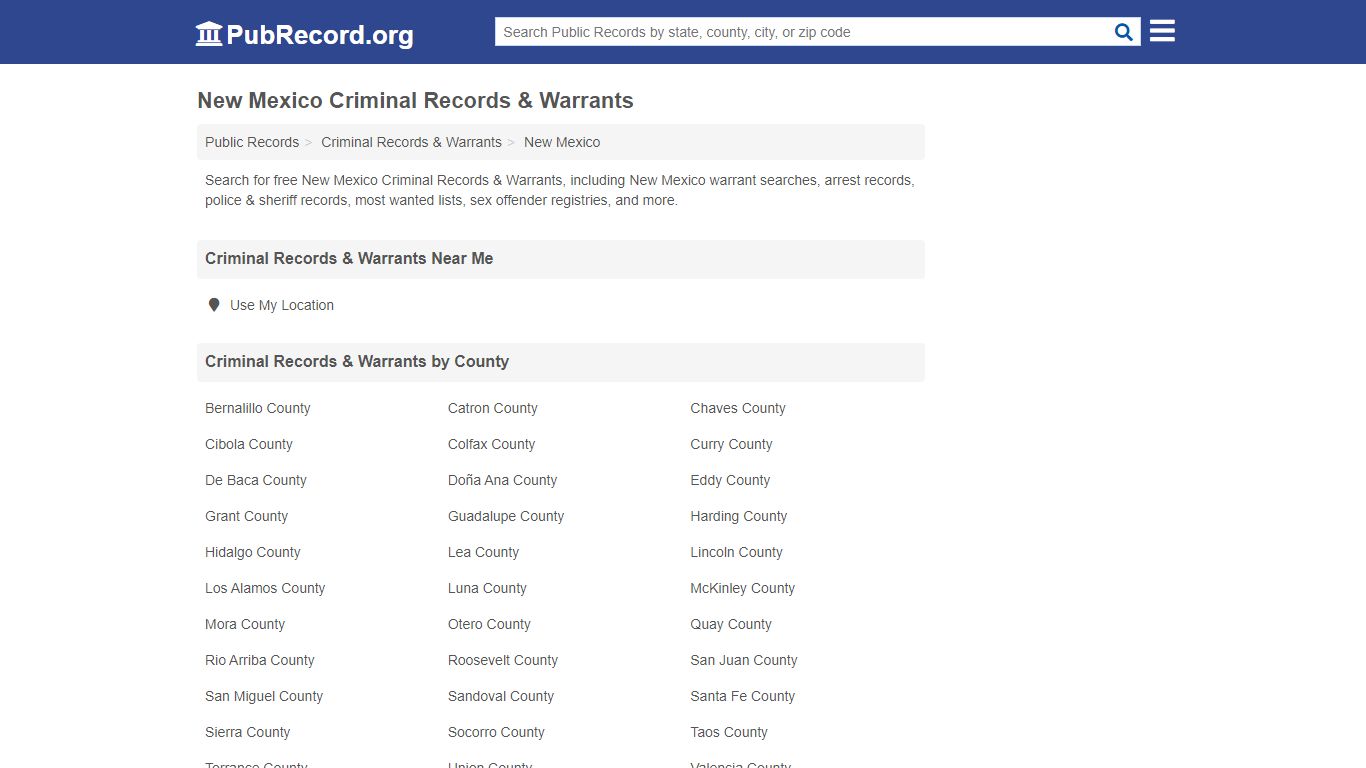Visit San Juan County records

pos(744,660)
